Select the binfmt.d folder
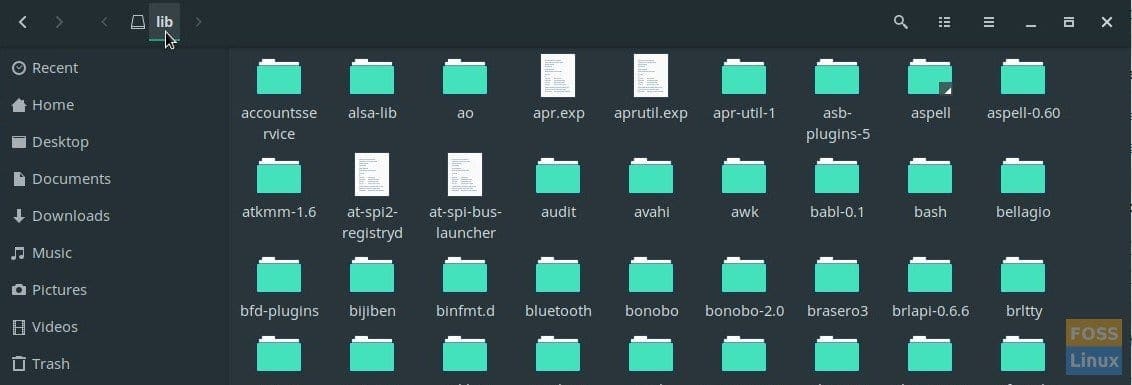The image size is (1132, 385). pyautogui.click(x=465, y=287)
